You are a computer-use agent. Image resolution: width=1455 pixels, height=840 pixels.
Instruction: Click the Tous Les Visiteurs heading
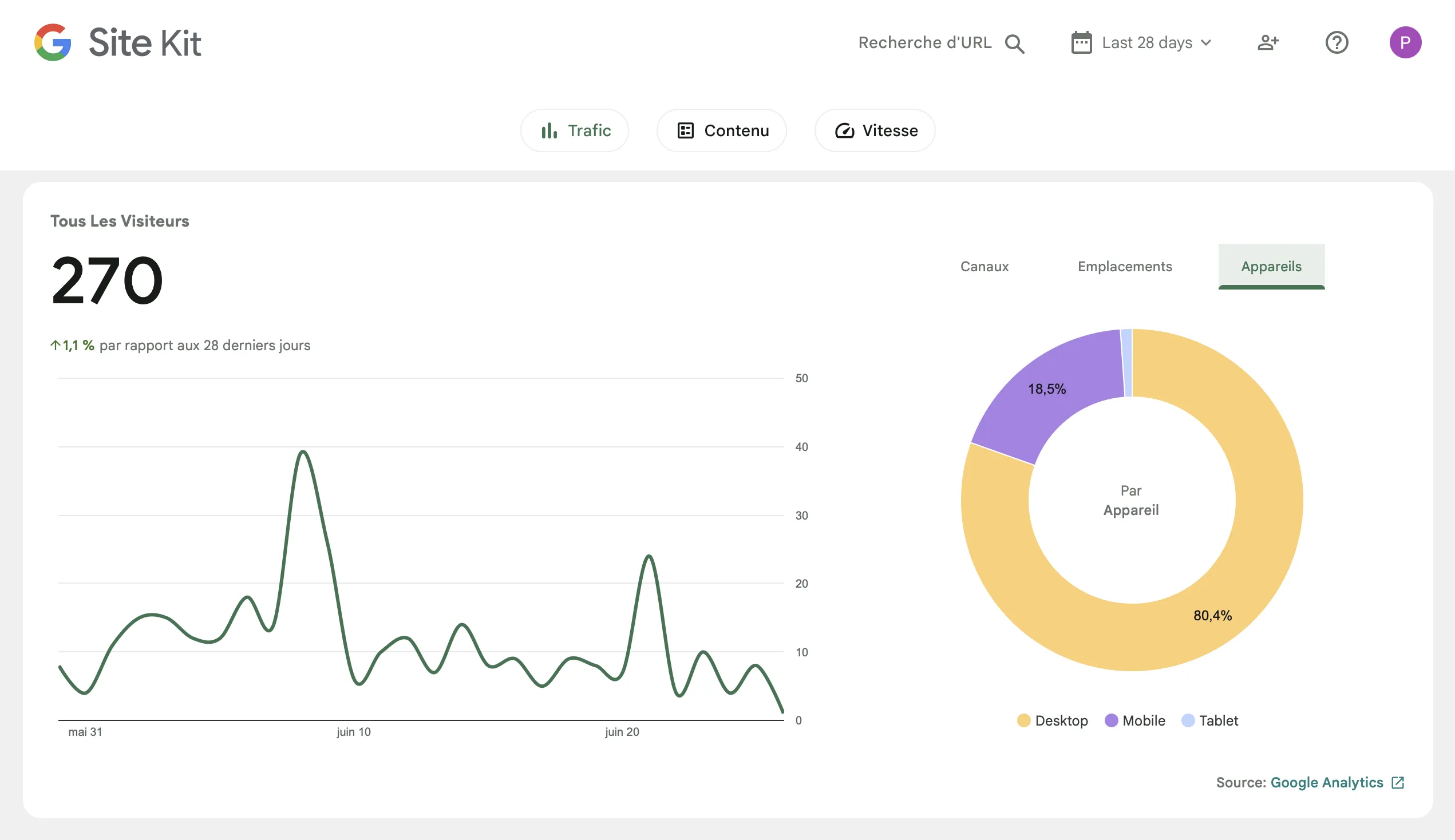click(120, 221)
